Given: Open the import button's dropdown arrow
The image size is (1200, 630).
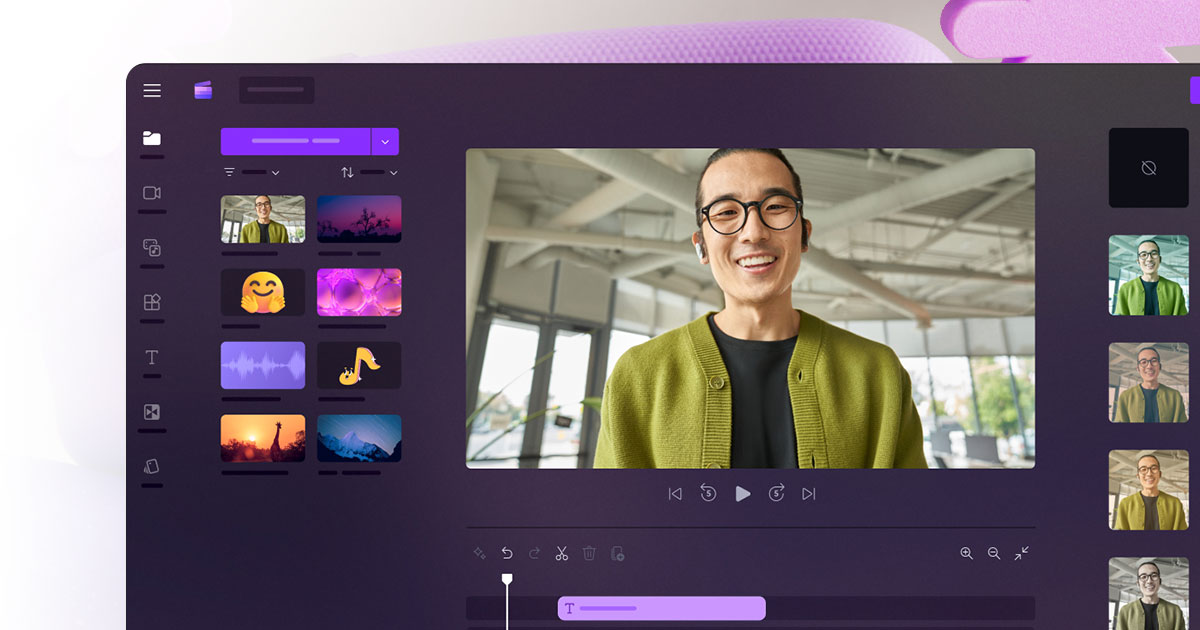Looking at the screenshot, I should click(x=385, y=141).
